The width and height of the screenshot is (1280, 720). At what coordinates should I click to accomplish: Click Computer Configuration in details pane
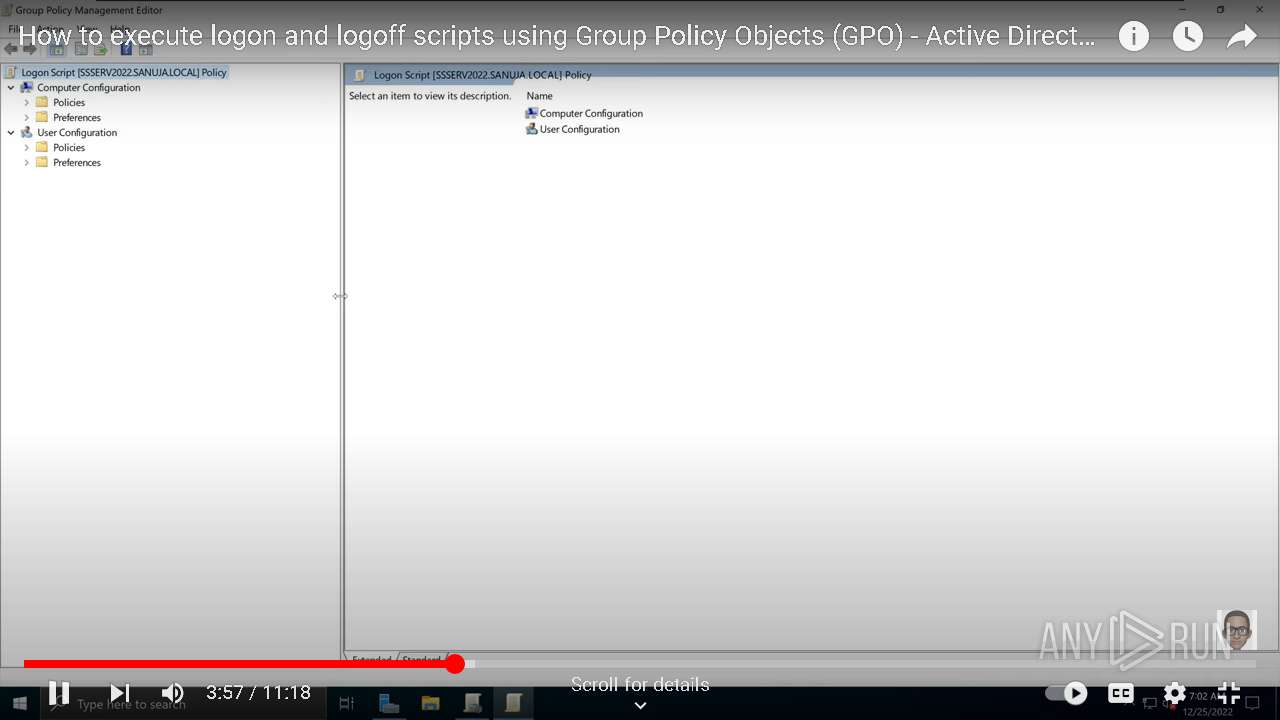tap(591, 113)
